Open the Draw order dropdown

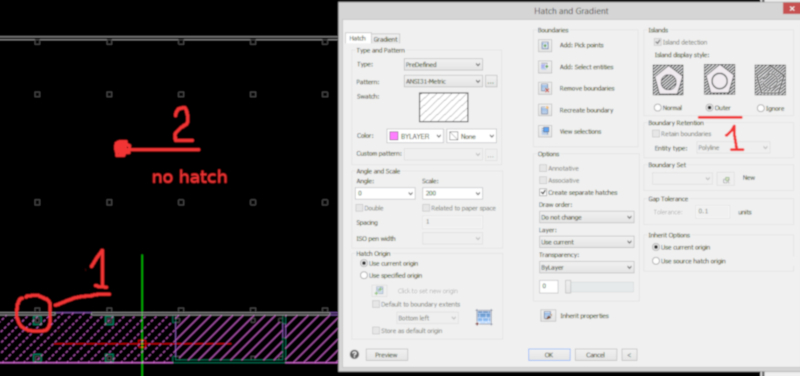pyautogui.click(x=586, y=217)
